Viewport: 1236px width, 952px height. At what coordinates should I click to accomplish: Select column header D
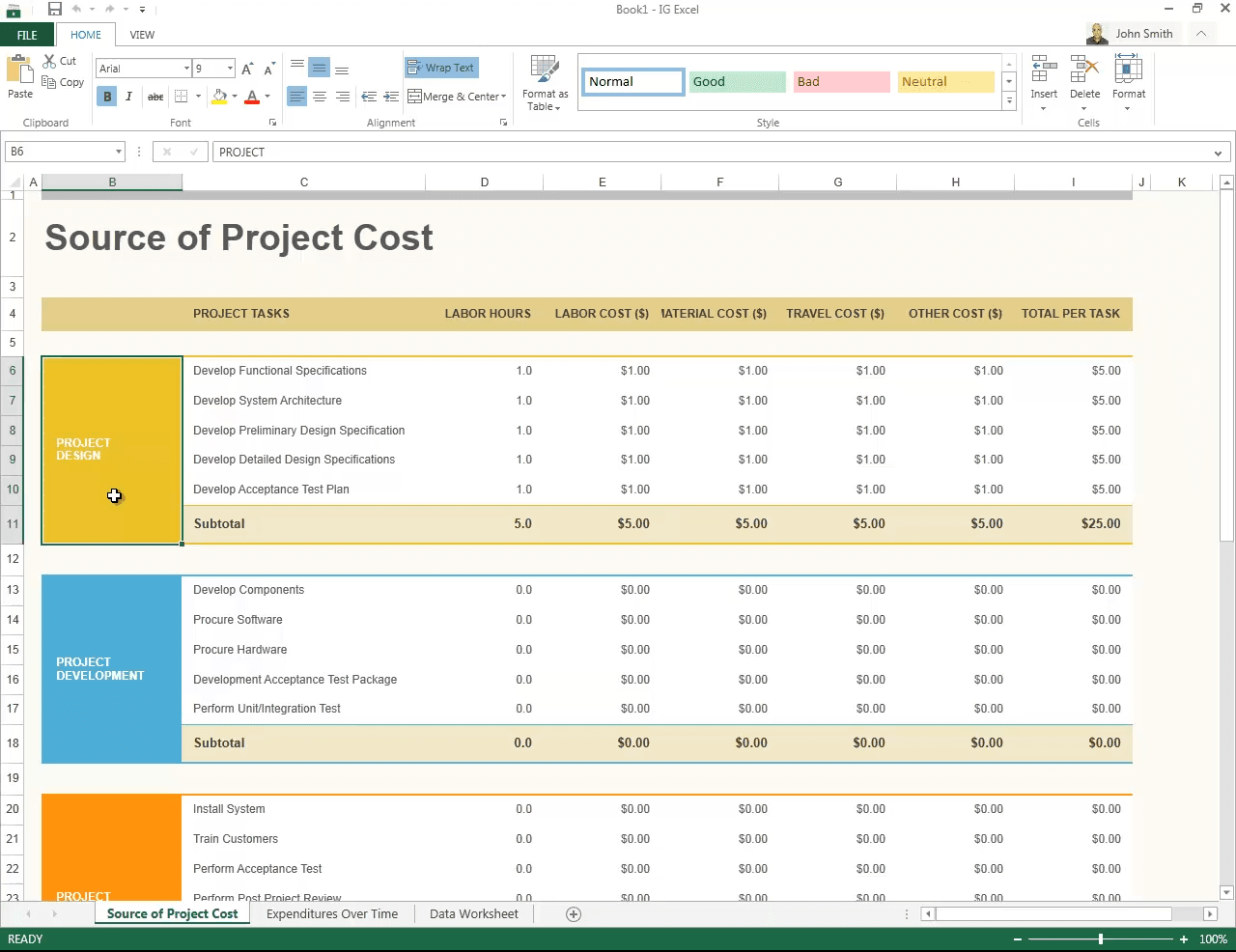[x=484, y=182]
